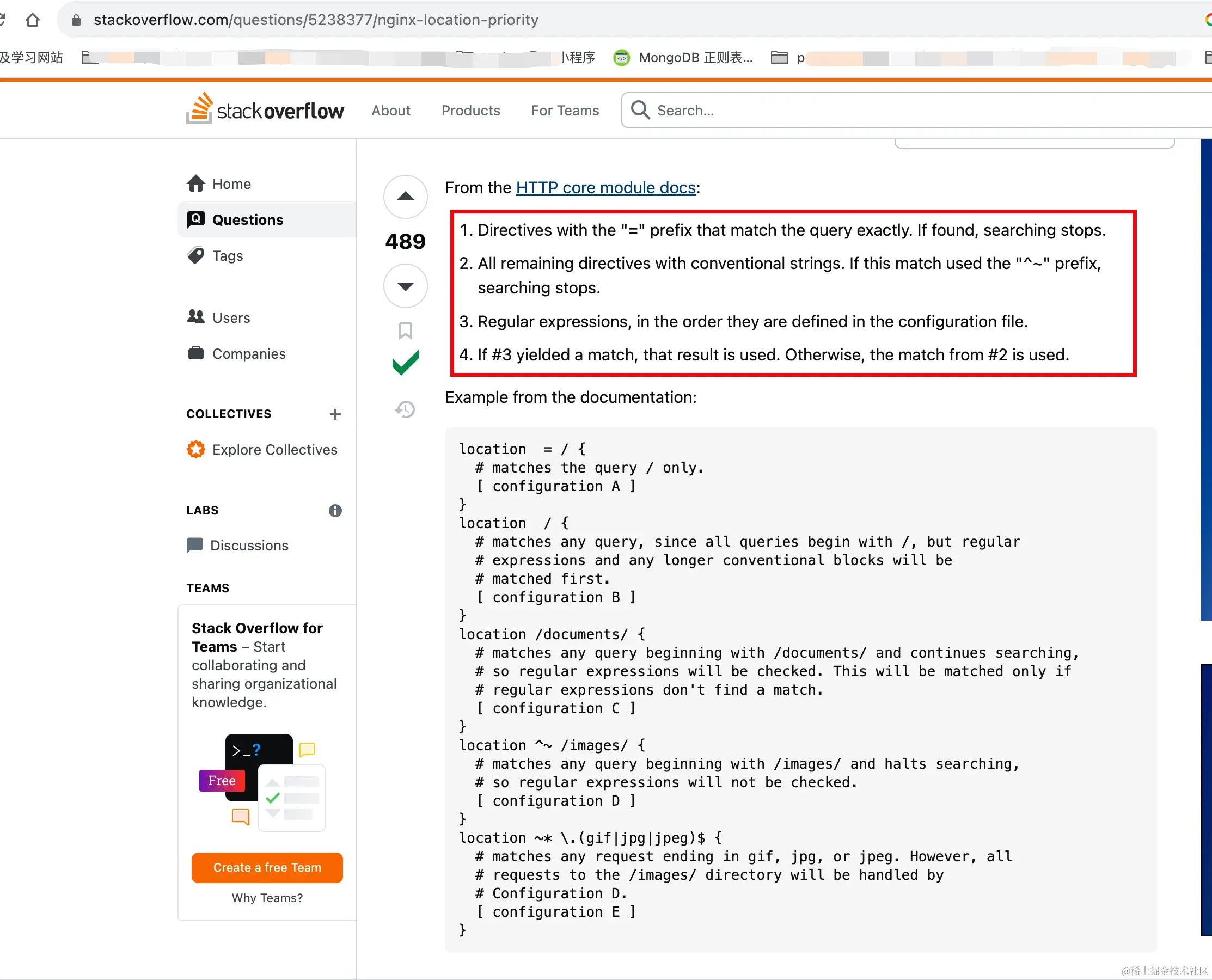Upvote the answer with the up arrow
The image size is (1212, 980).
[405, 197]
